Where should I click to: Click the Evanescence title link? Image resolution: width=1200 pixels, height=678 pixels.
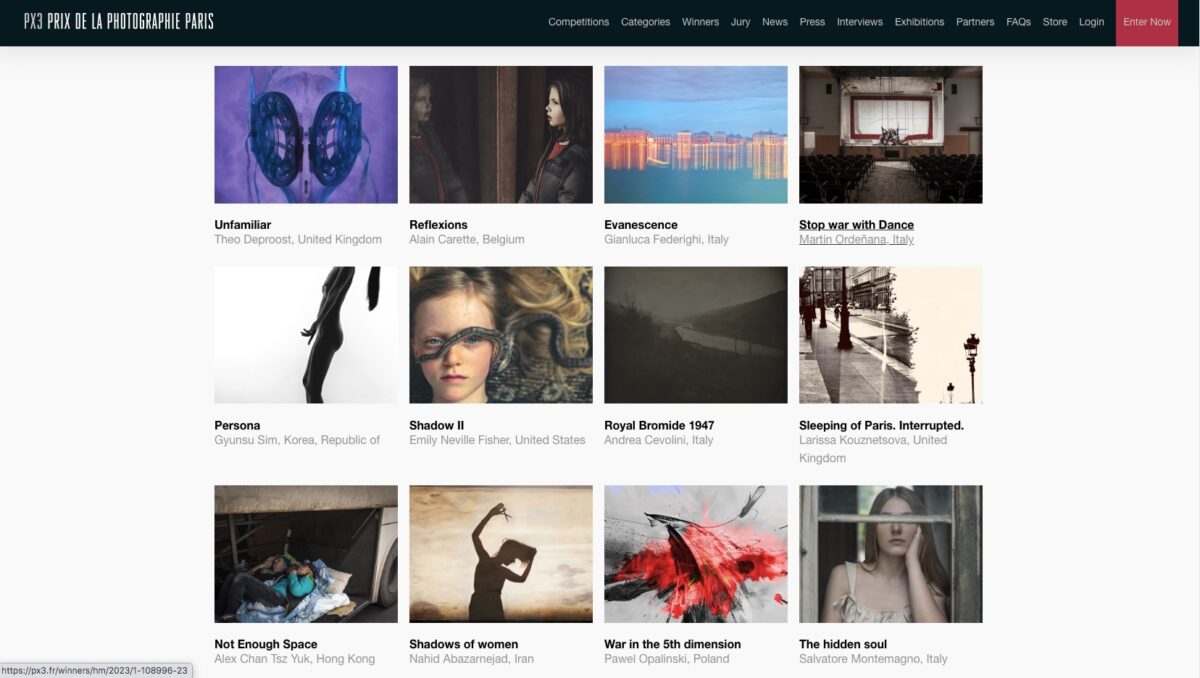pos(641,225)
